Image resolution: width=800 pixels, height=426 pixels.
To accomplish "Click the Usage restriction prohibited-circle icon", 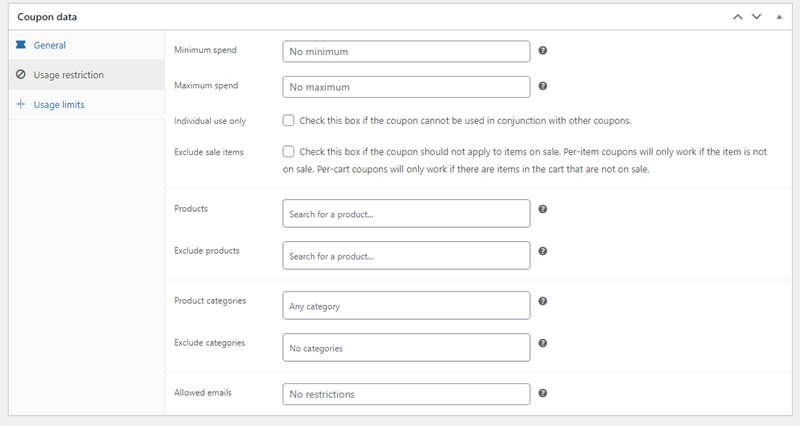I will 20,74.
